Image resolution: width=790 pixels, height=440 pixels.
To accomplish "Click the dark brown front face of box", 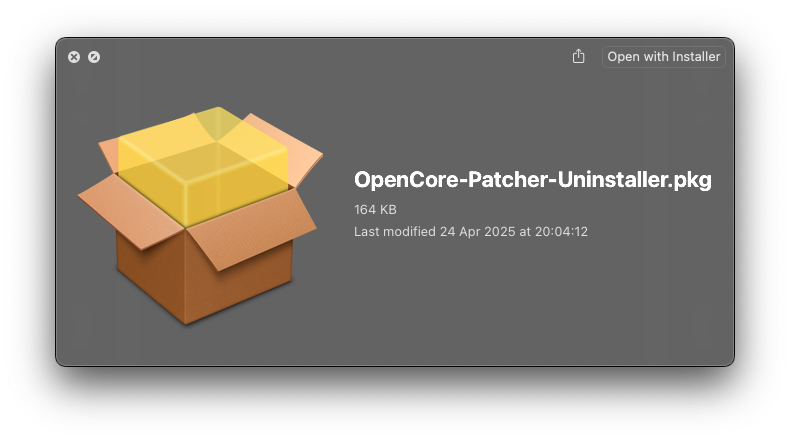I will tap(150, 270).
